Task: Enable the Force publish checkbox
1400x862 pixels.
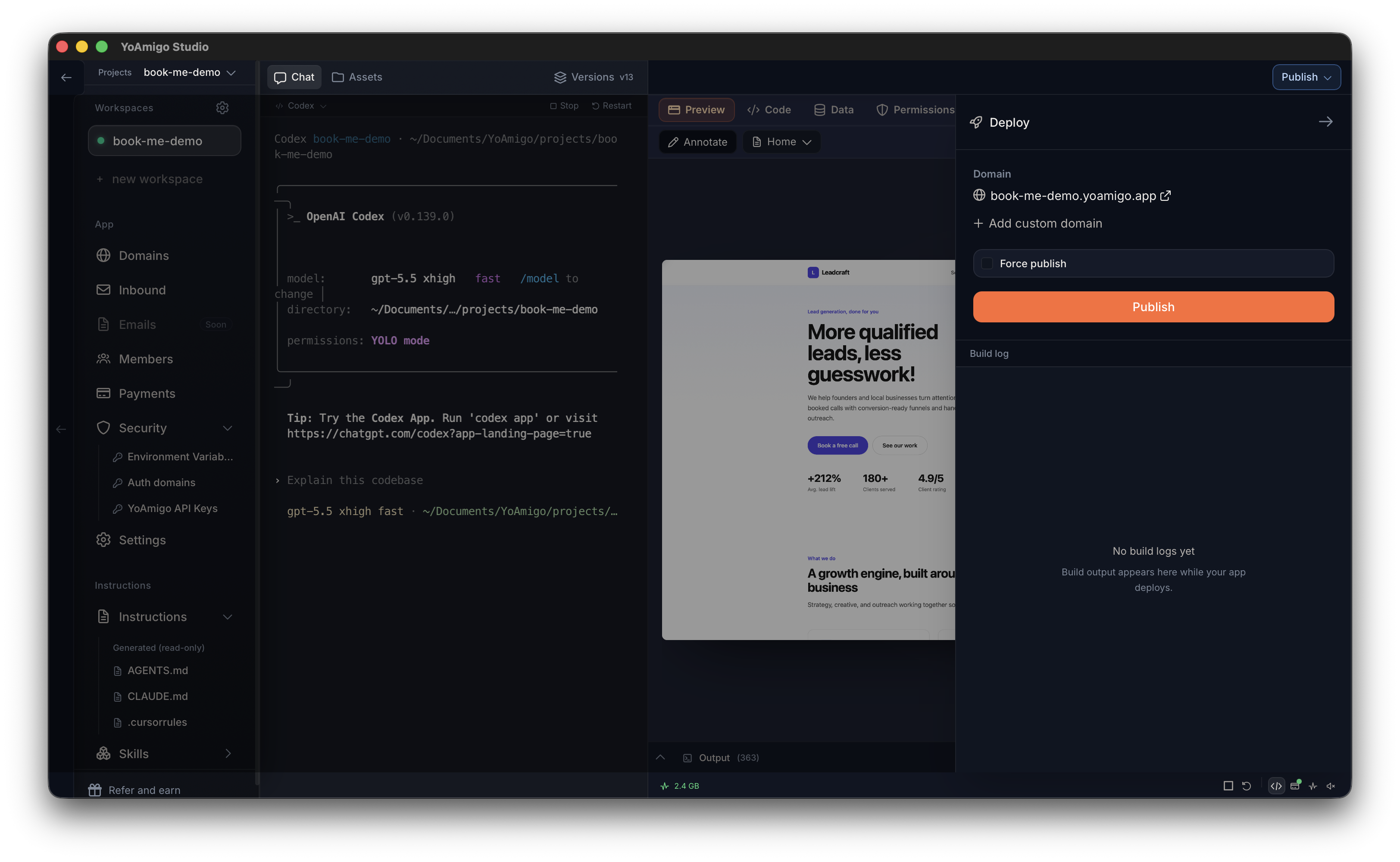Action: coord(987,263)
